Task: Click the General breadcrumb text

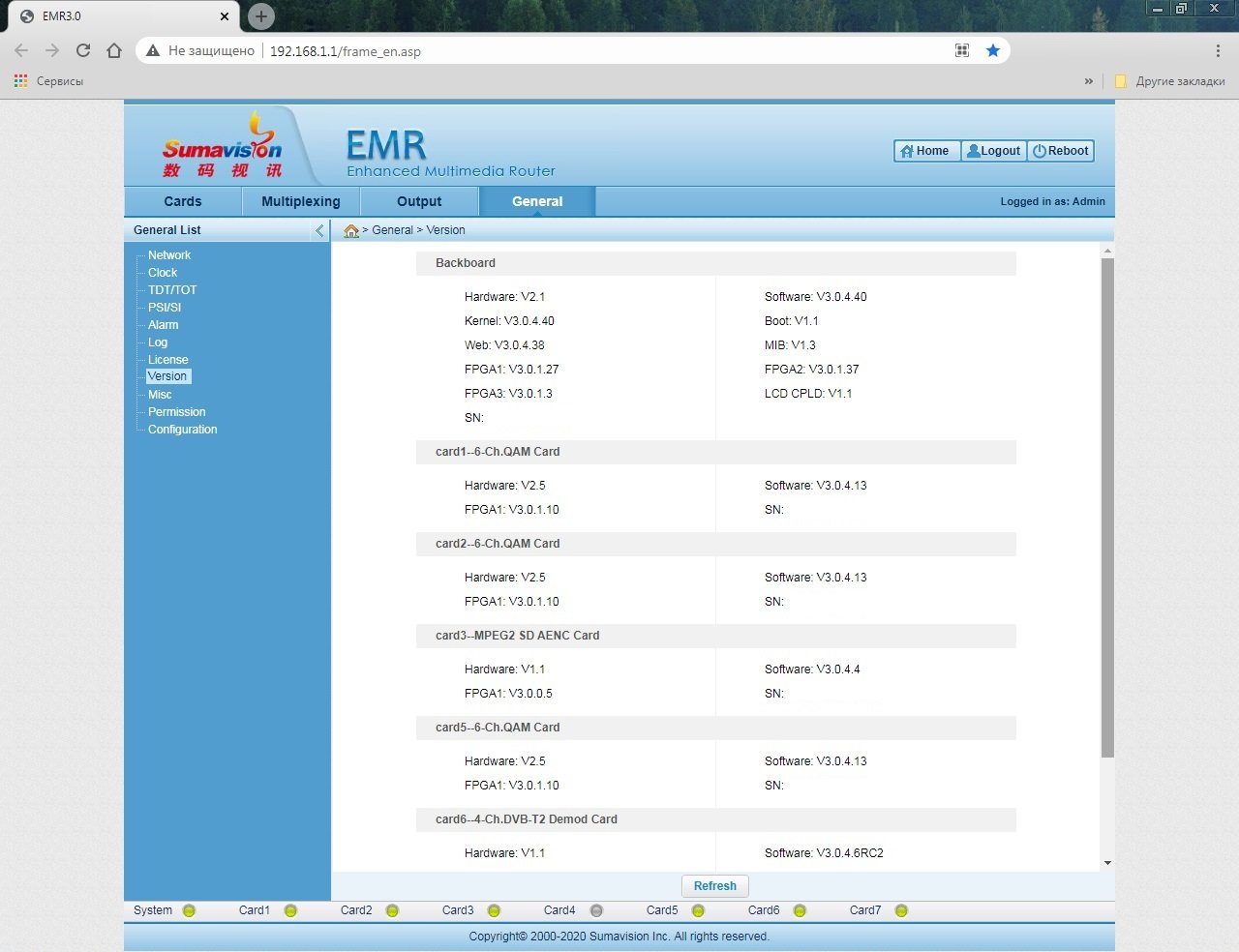Action: (392, 230)
